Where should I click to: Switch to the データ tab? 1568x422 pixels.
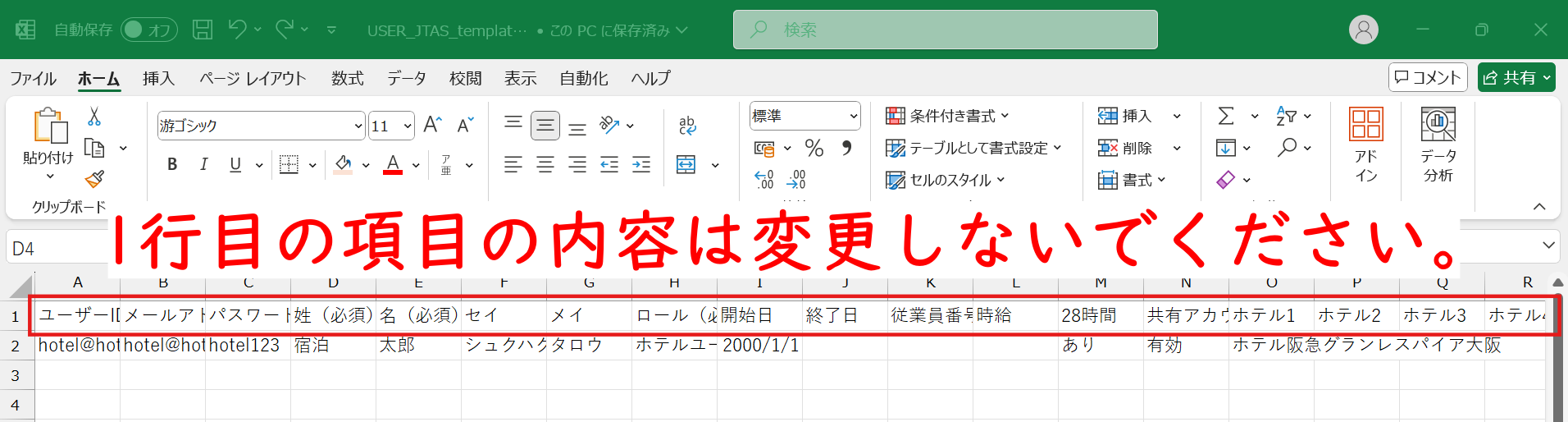407,78
